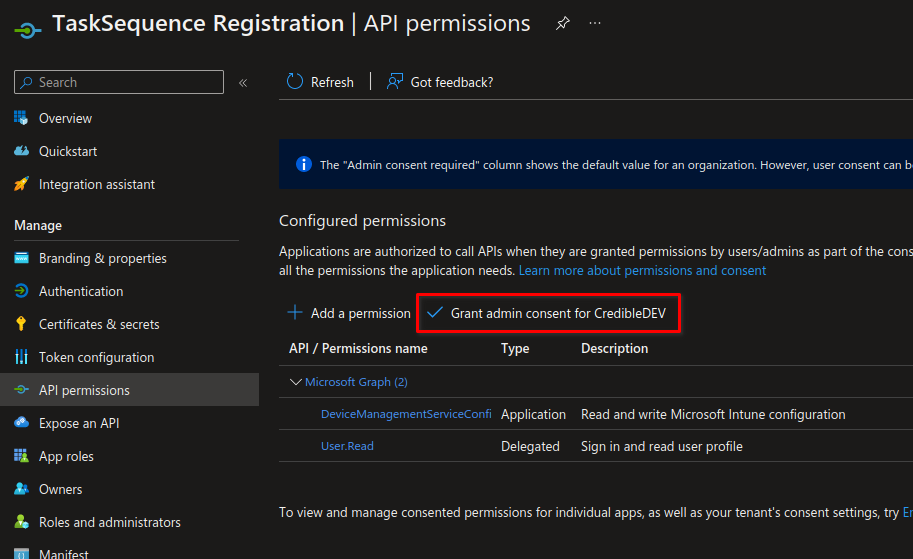This screenshot has height=559, width=913.
Task: Open Learn more about permissions and consent
Action: point(642,271)
